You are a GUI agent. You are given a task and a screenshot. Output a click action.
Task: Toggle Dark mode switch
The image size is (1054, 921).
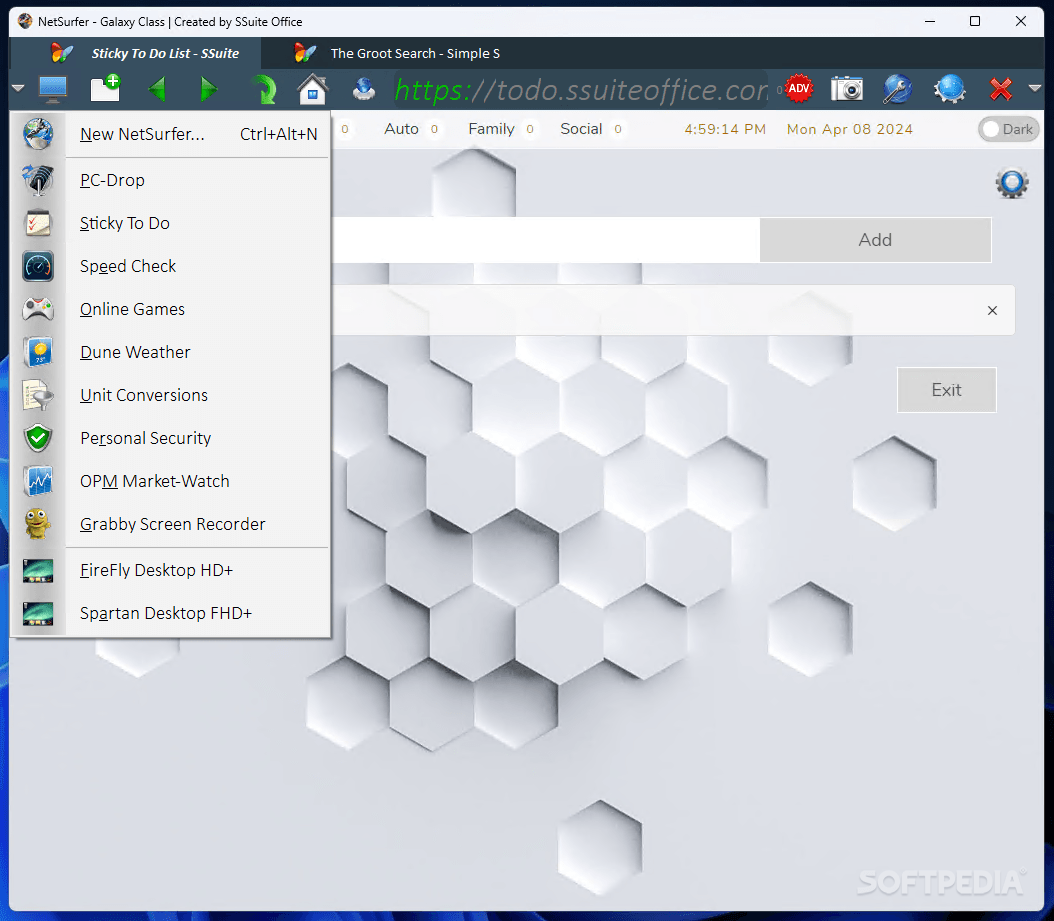(1008, 129)
